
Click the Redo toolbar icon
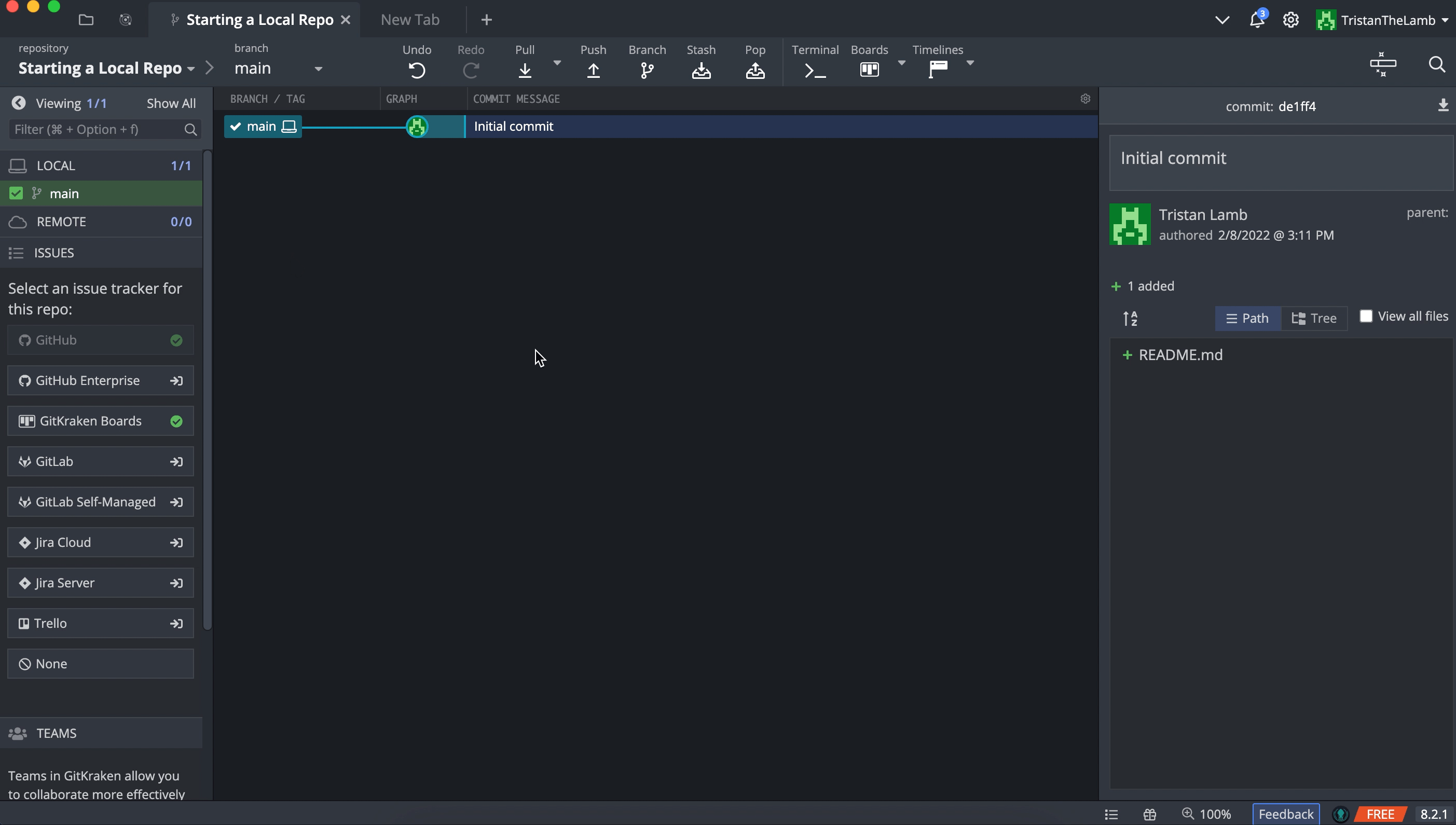pyautogui.click(x=471, y=71)
